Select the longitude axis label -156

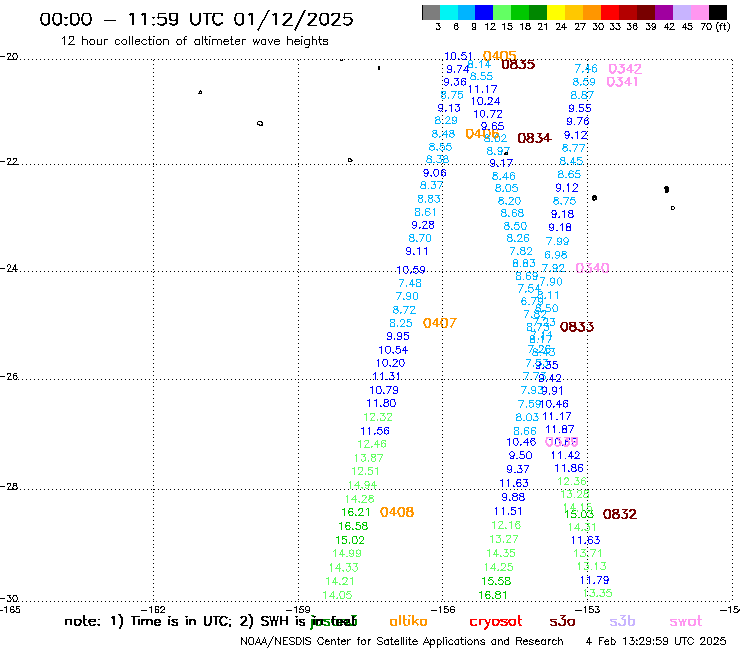(x=443, y=609)
